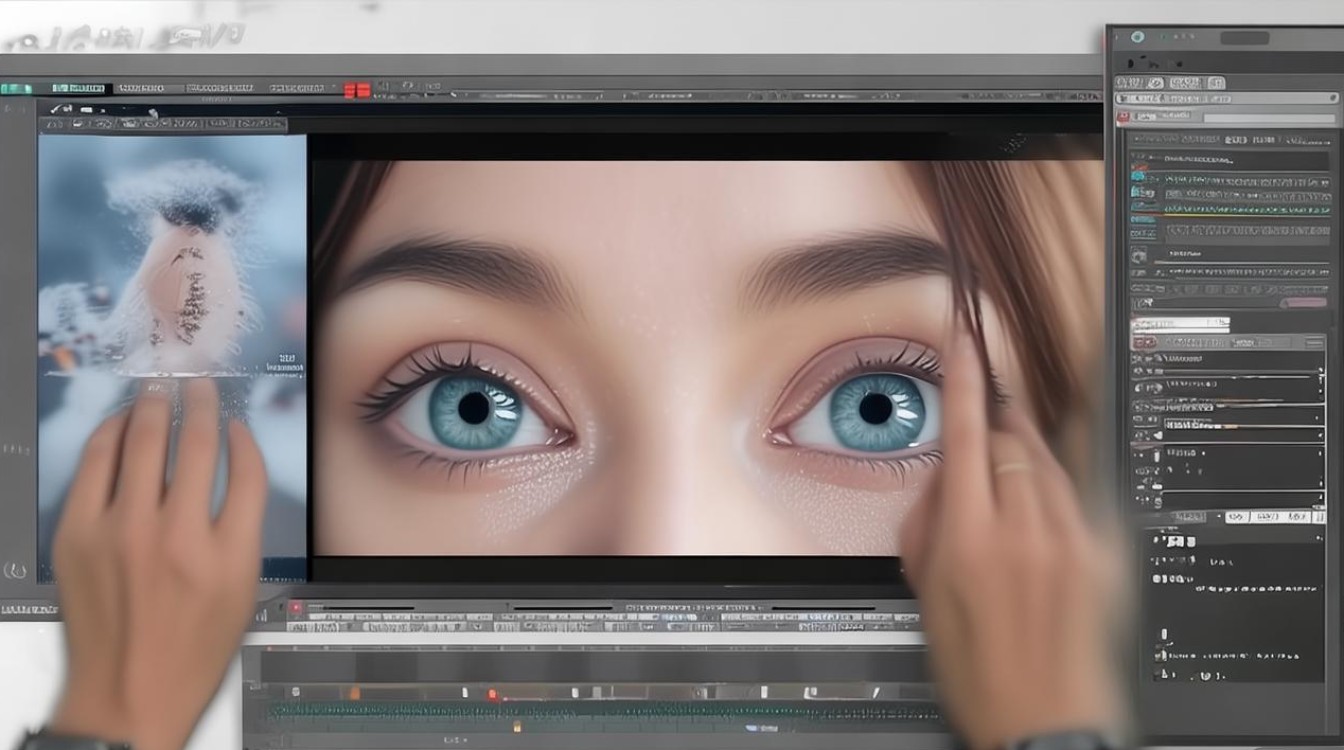Click the teal circle icon atop right panel
The image size is (1344, 750).
coord(1137,37)
